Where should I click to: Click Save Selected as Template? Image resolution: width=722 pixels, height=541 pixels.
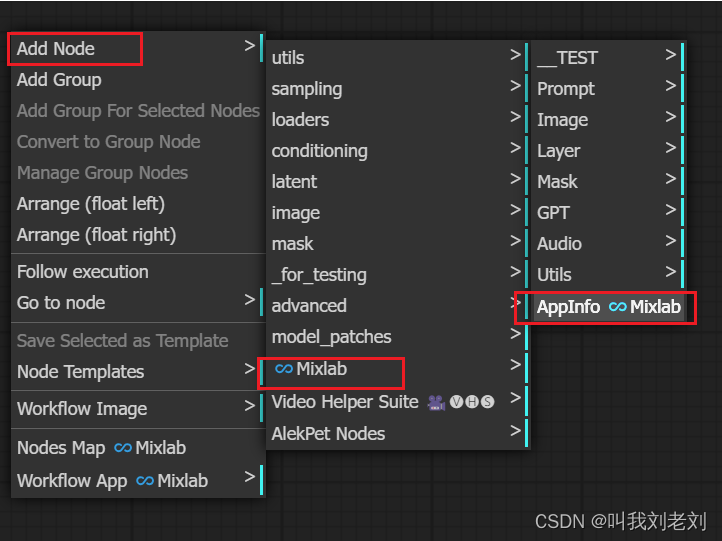[137, 341]
